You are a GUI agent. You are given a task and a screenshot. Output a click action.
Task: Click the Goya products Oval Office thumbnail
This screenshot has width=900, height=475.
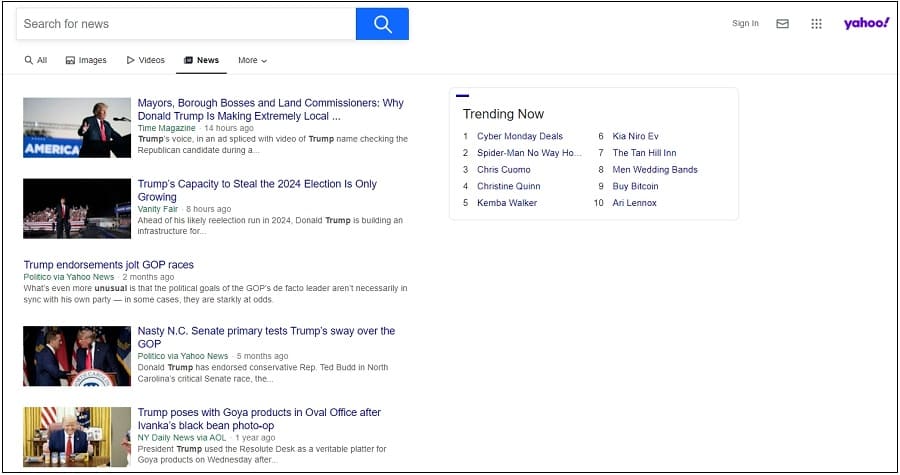pyautogui.click(x=77, y=437)
